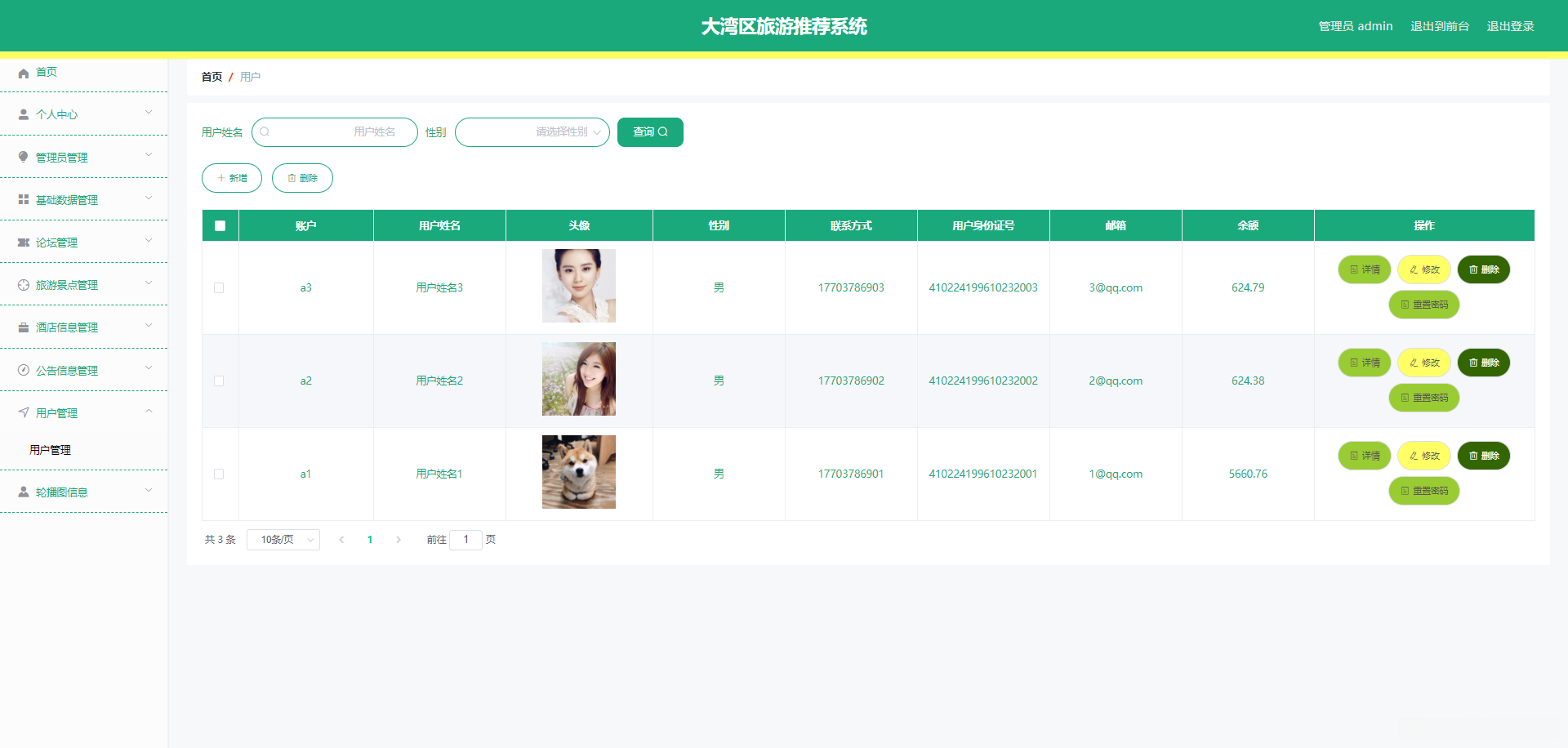1568x748 pixels.
Task: Click the user icon for 轮播图信息
Action: click(24, 492)
